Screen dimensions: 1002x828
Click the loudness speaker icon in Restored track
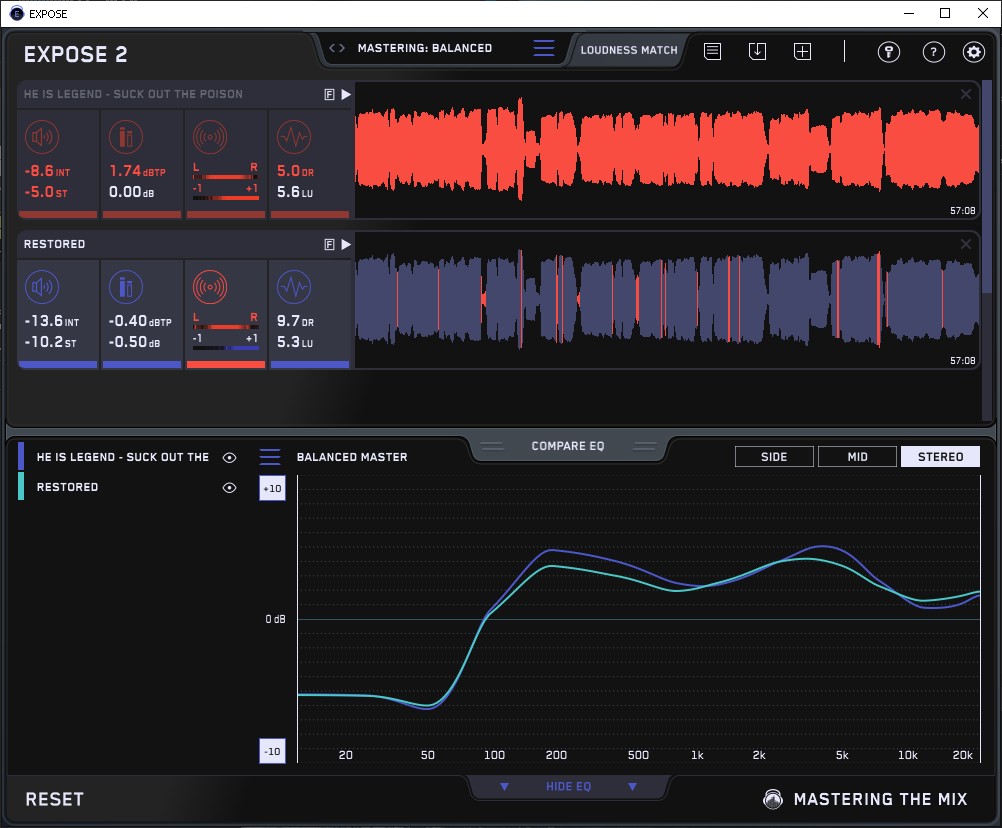[41, 288]
